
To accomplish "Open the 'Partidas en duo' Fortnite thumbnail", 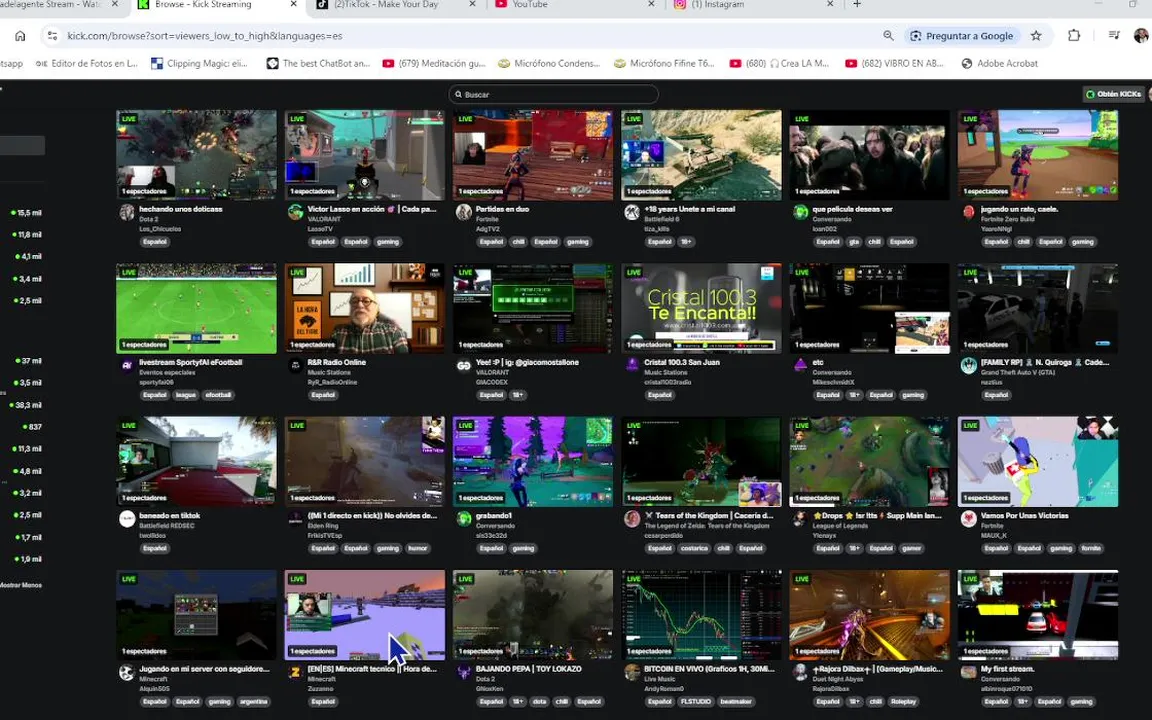I will tap(533, 155).
